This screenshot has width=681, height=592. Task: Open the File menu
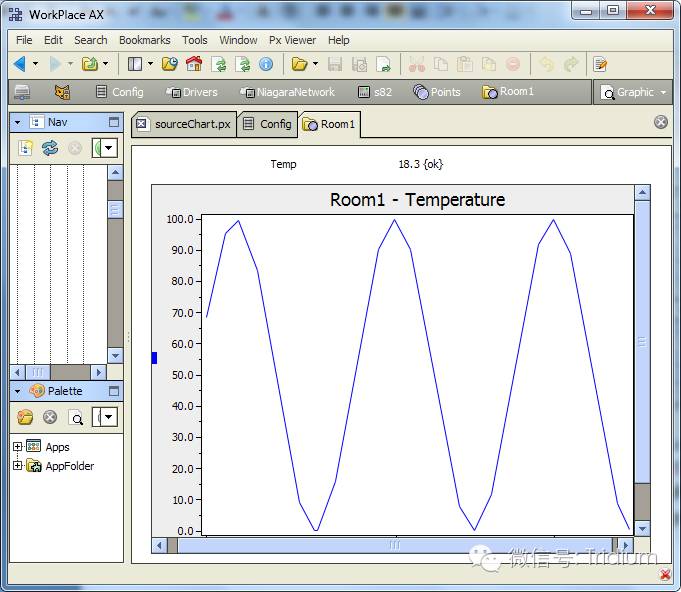tap(24, 40)
